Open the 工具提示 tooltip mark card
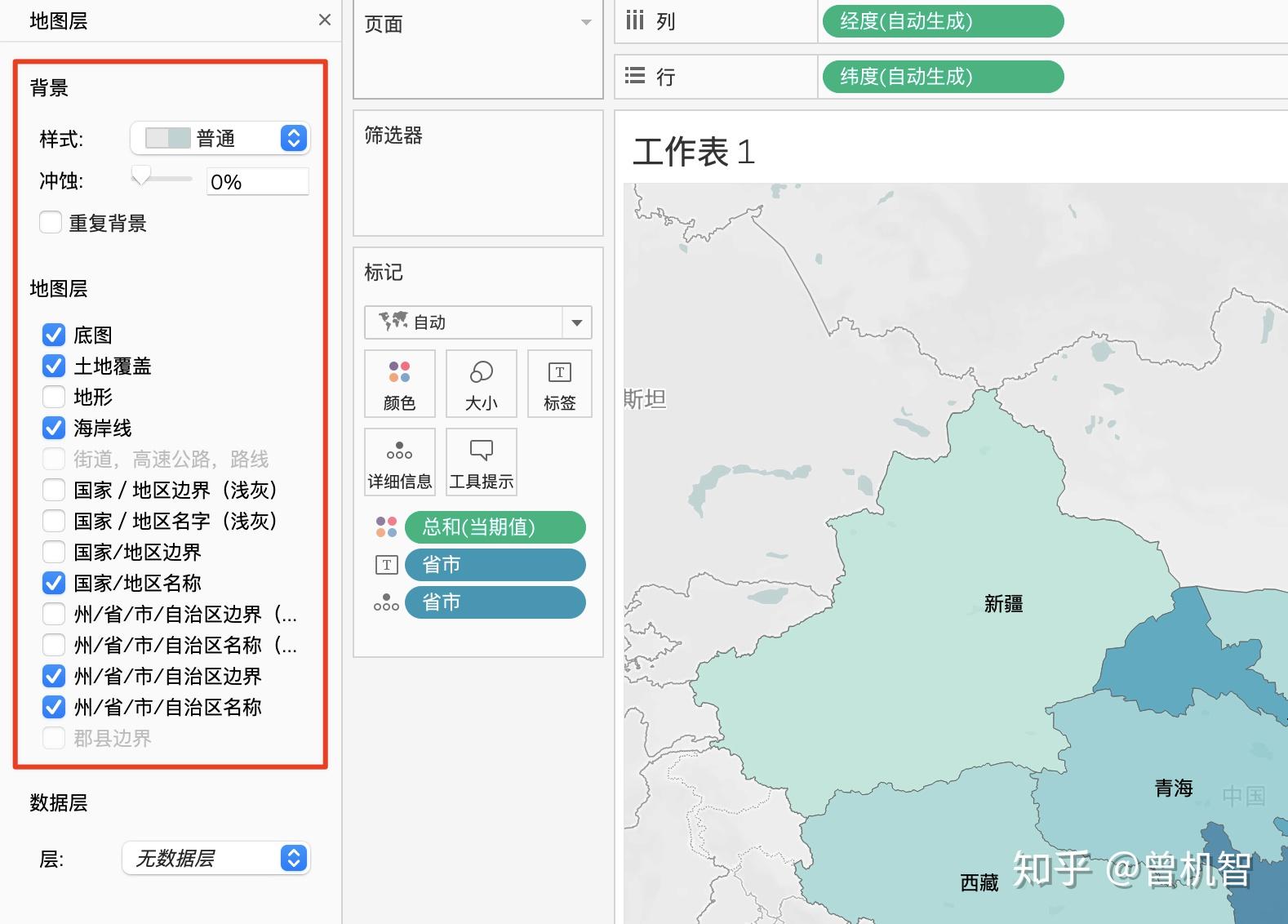This screenshot has width=1288, height=924. click(x=482, y=462)
